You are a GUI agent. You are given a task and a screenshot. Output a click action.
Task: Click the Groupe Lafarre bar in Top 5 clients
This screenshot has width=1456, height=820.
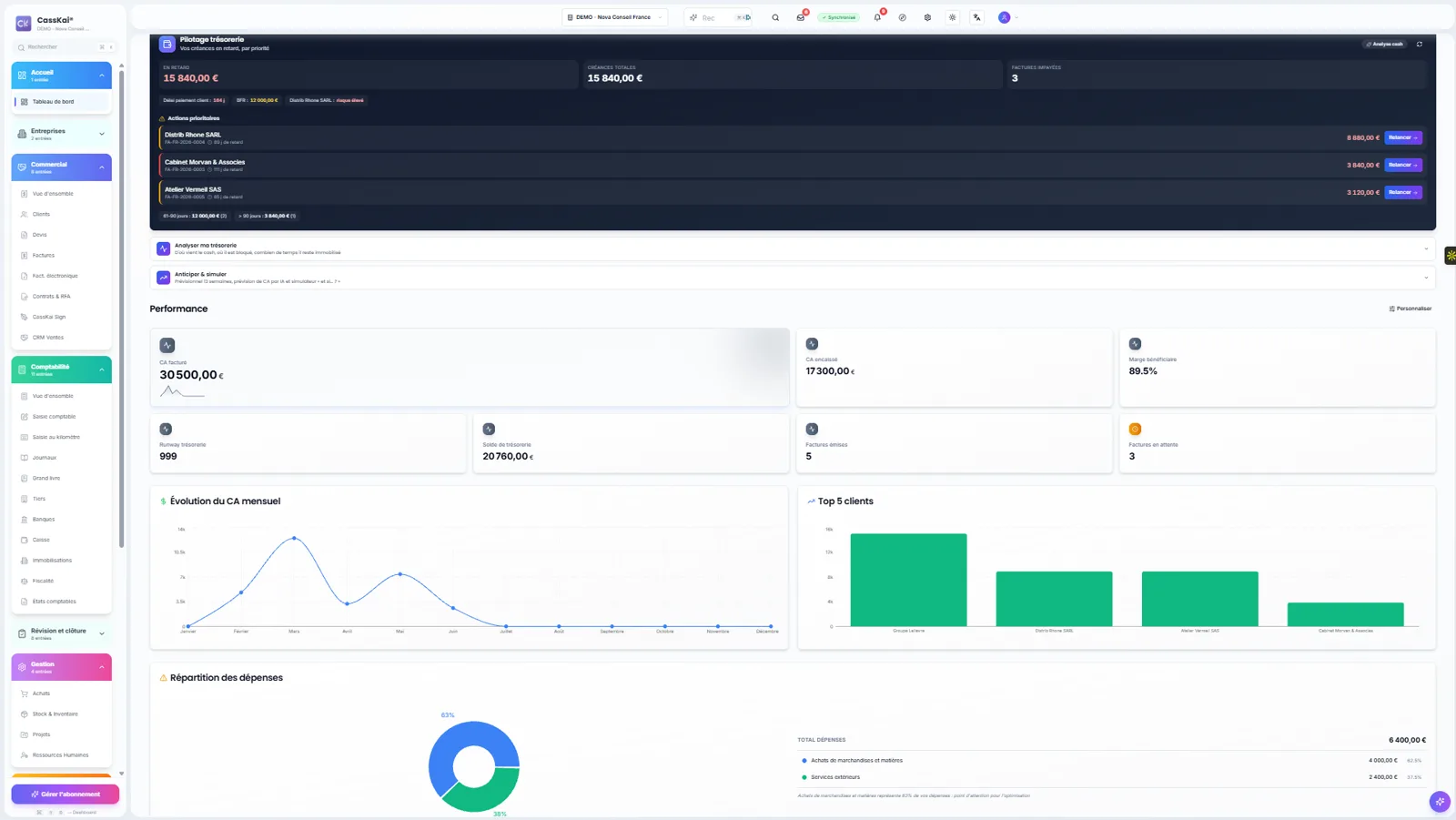click(908, 580)
